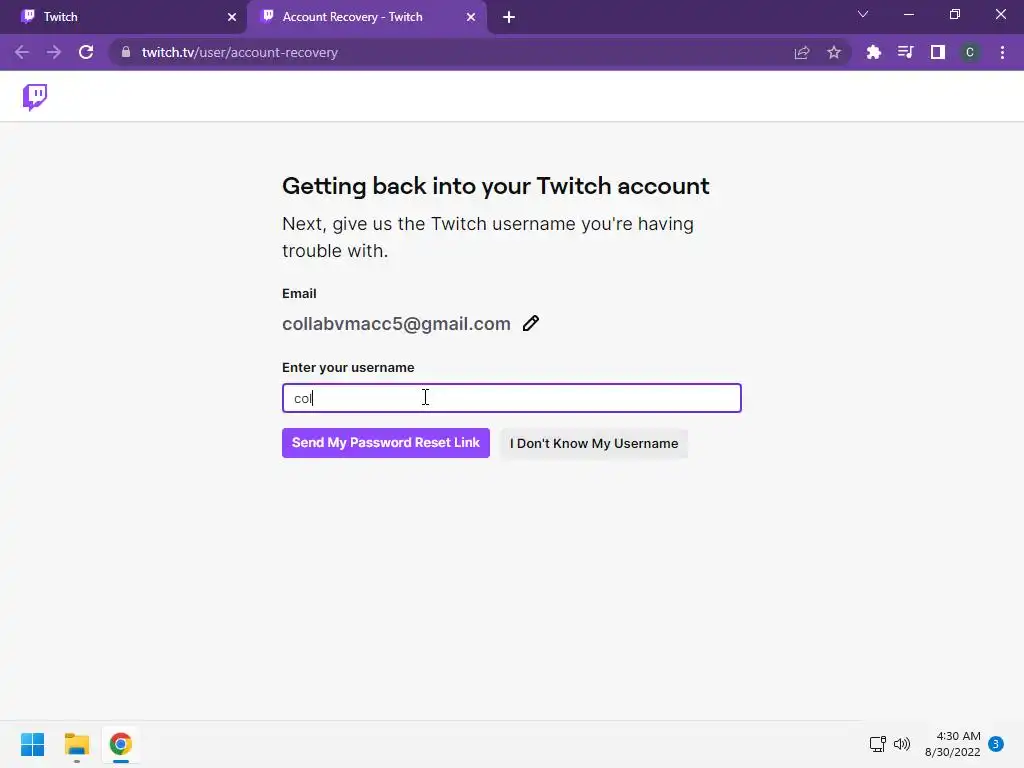Click I Don't Know My Username
1024x768 pixels.
pyautogui.click(x=594, y=443)
